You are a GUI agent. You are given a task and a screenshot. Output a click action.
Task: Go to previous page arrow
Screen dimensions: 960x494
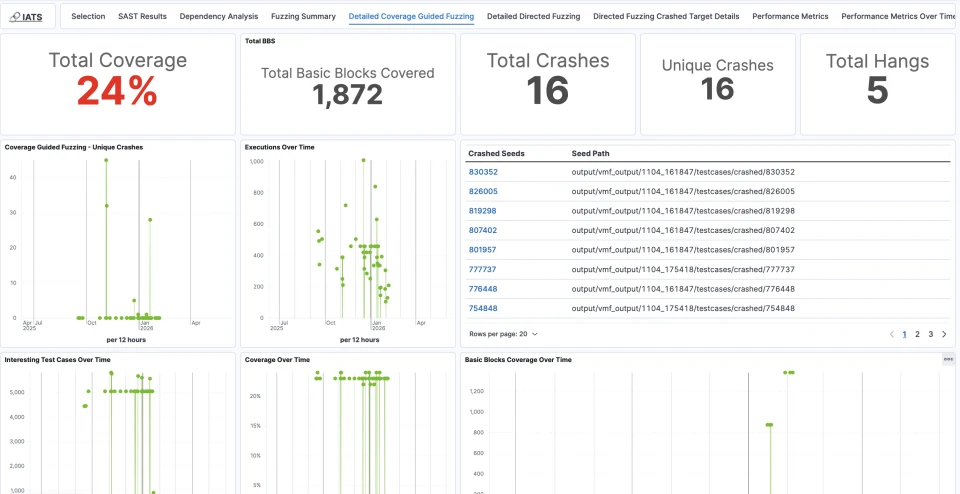(891, 334)
